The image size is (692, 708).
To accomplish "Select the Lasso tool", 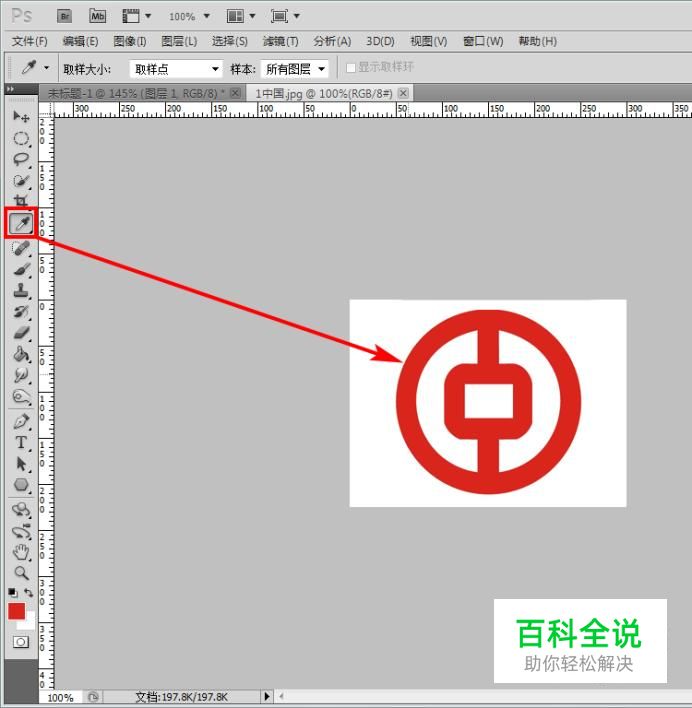I will (x=21, y=159).
